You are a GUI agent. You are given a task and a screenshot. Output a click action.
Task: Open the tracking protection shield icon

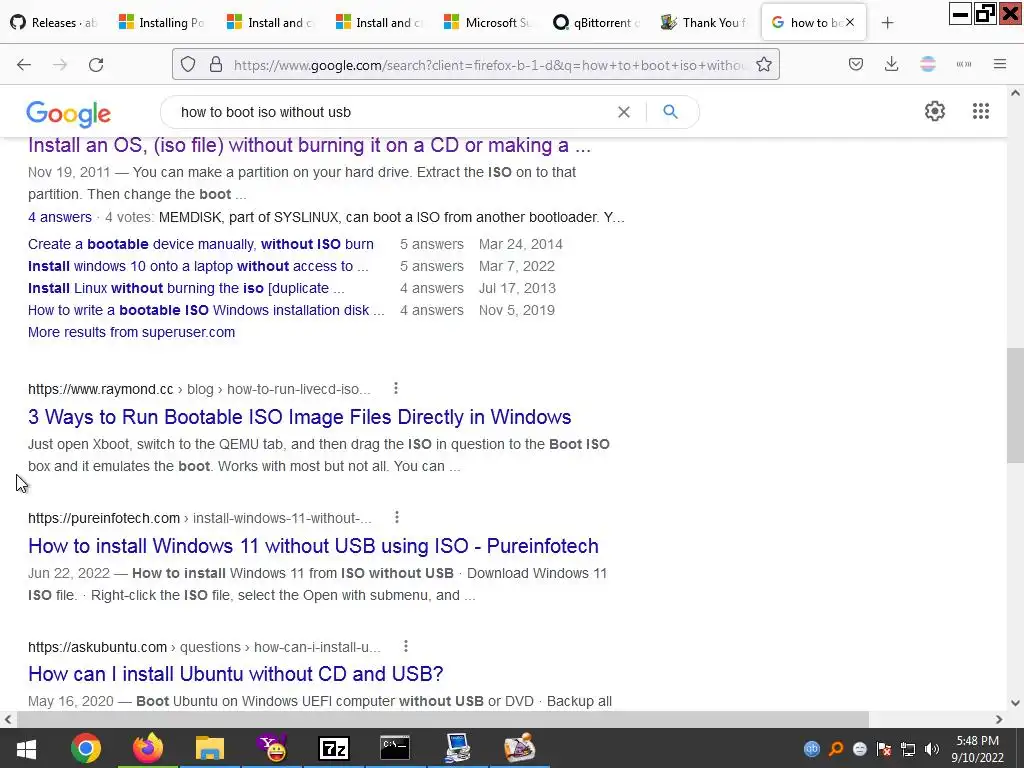(x=188, y=64)
